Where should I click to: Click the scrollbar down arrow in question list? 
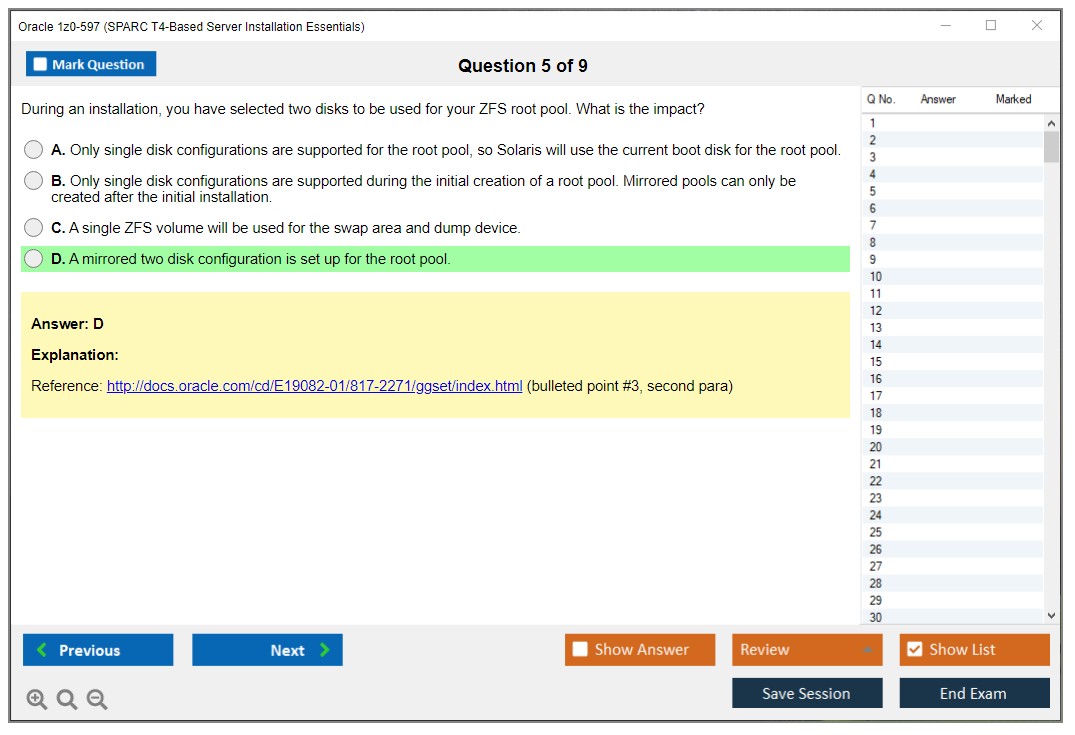1051,615
